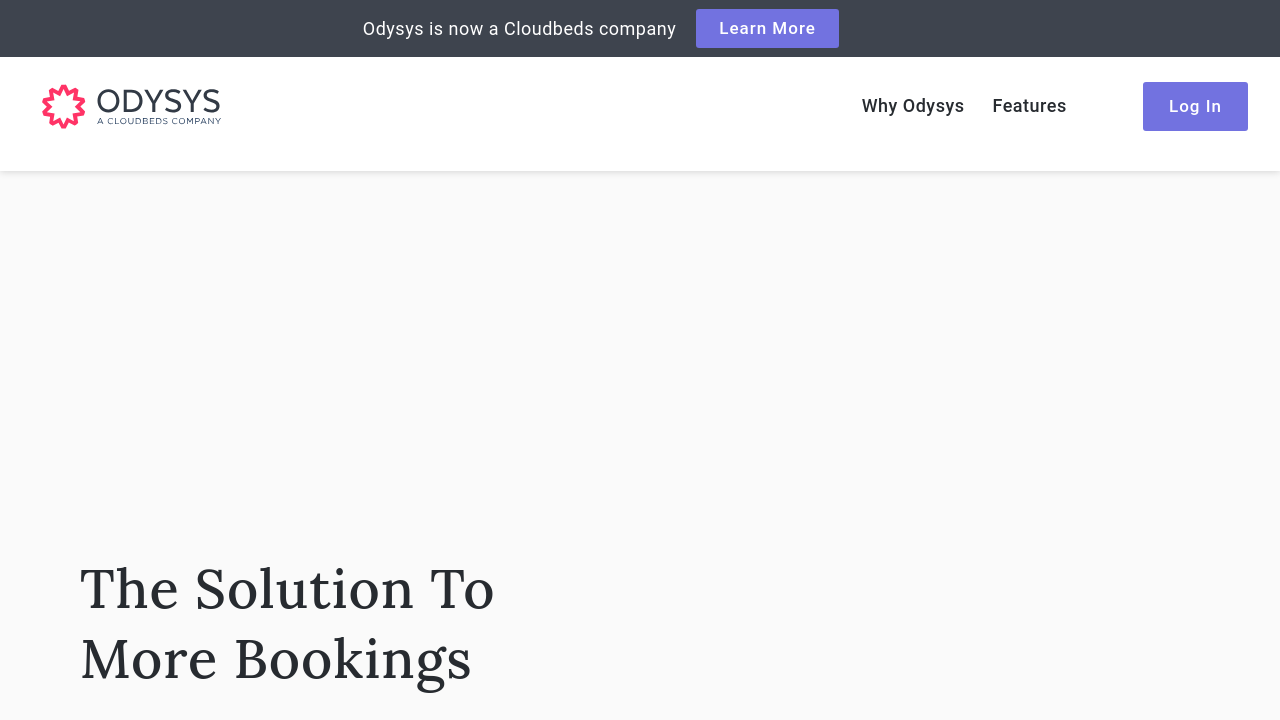Open the Why Odysys menu item
The width and height of the screenshot is (1280, 720).
912,106
